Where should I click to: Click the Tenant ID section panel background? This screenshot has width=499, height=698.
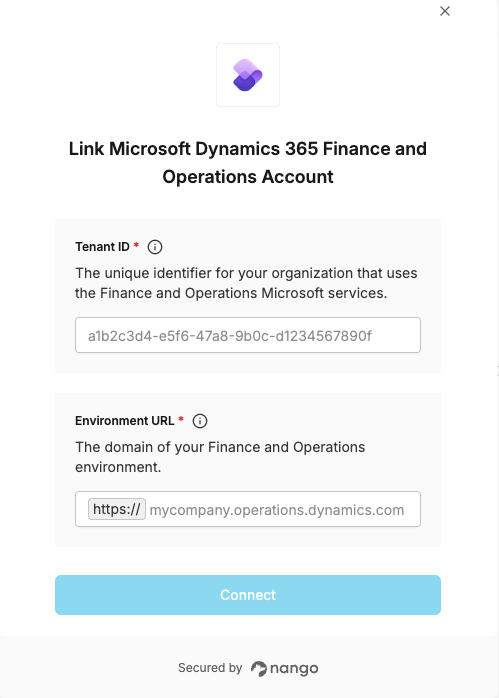point(248,296)
